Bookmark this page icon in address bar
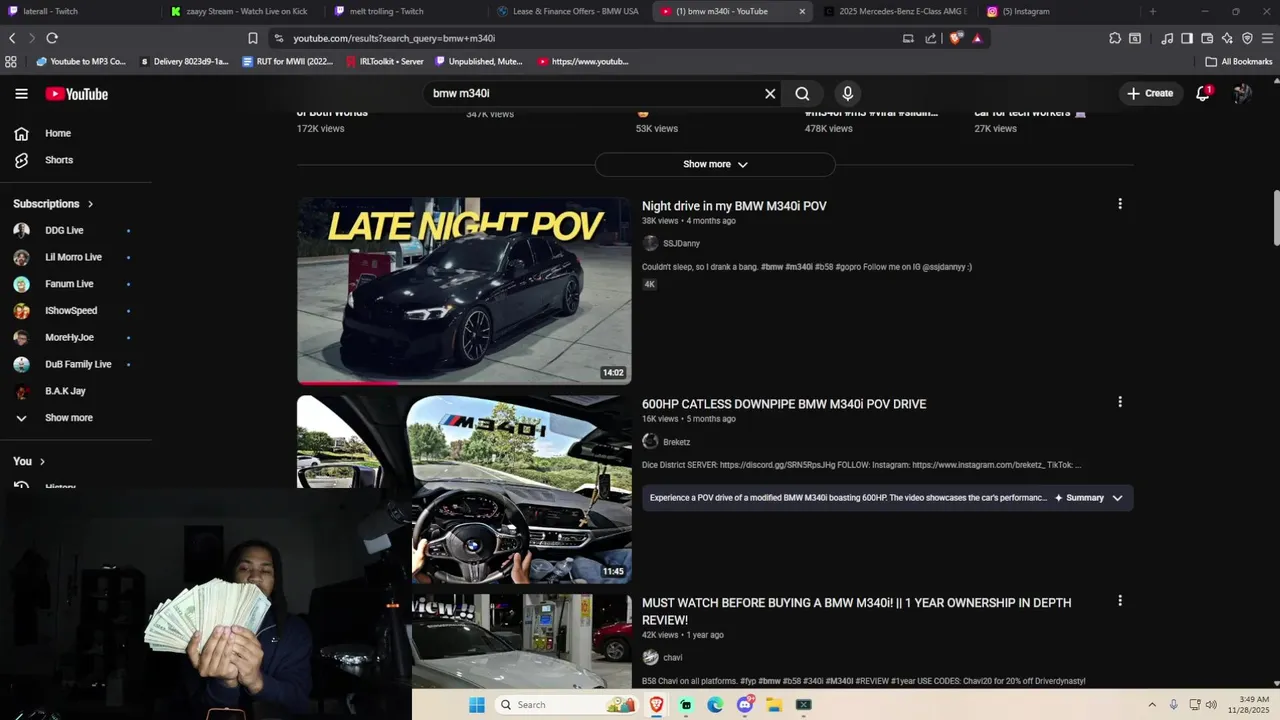1280x720 pixels. 253,38
